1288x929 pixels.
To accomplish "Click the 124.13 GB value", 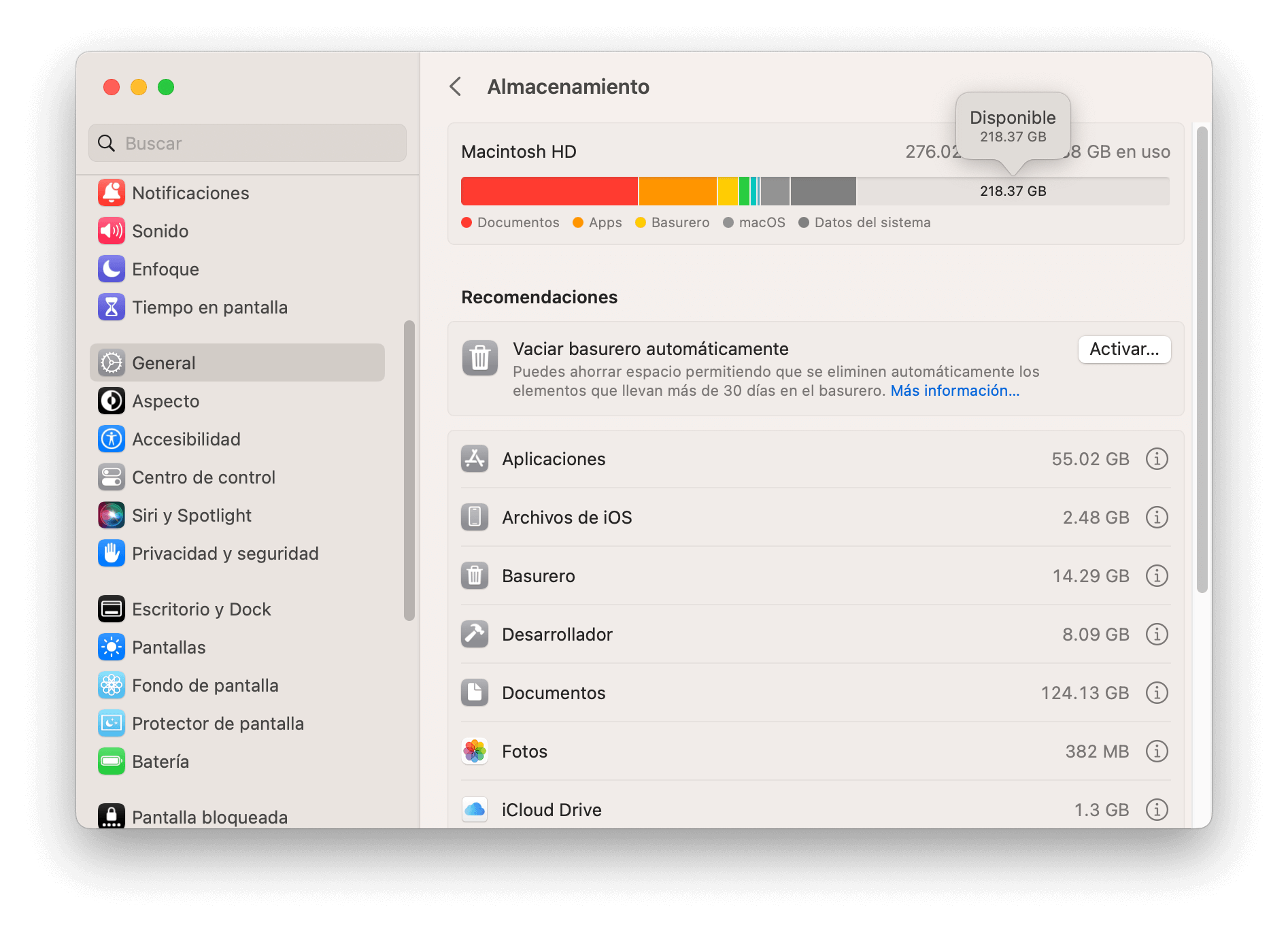I will coord(1085,693).
